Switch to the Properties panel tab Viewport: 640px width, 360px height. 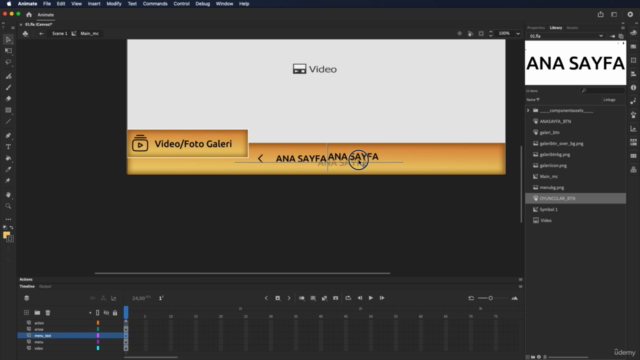tap(536, 28)
